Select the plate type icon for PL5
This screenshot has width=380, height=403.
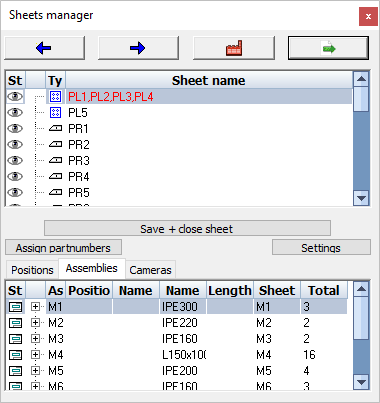[55, 113]
